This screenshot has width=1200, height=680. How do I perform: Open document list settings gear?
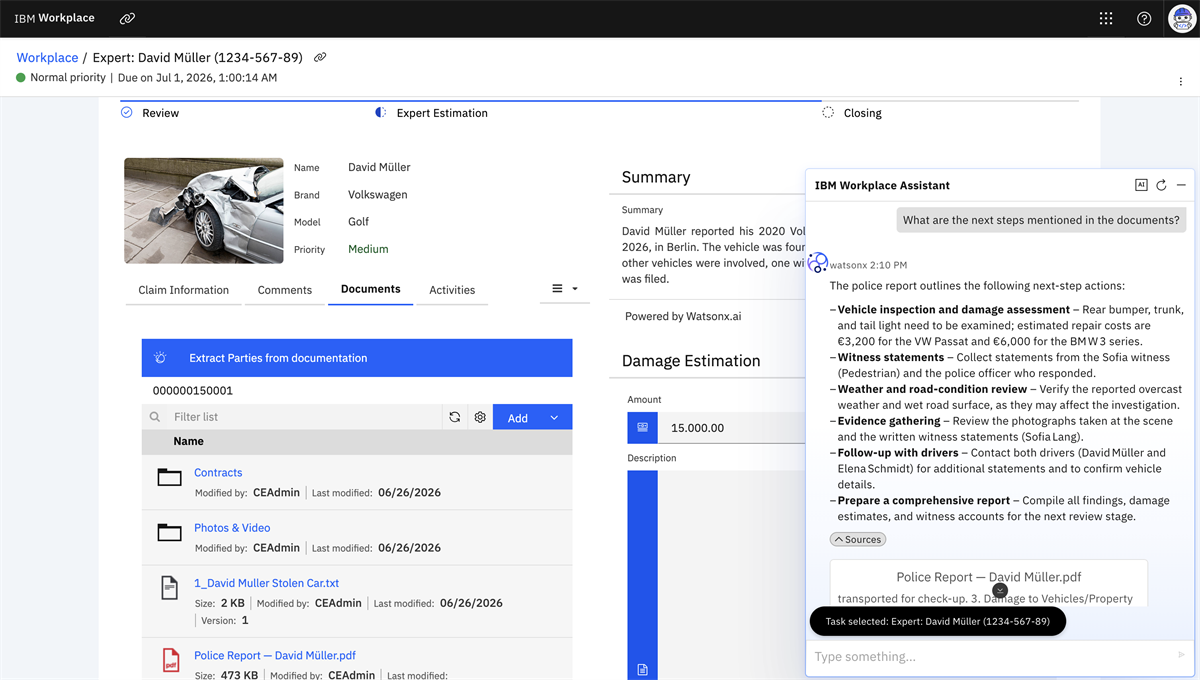point(480,417)
